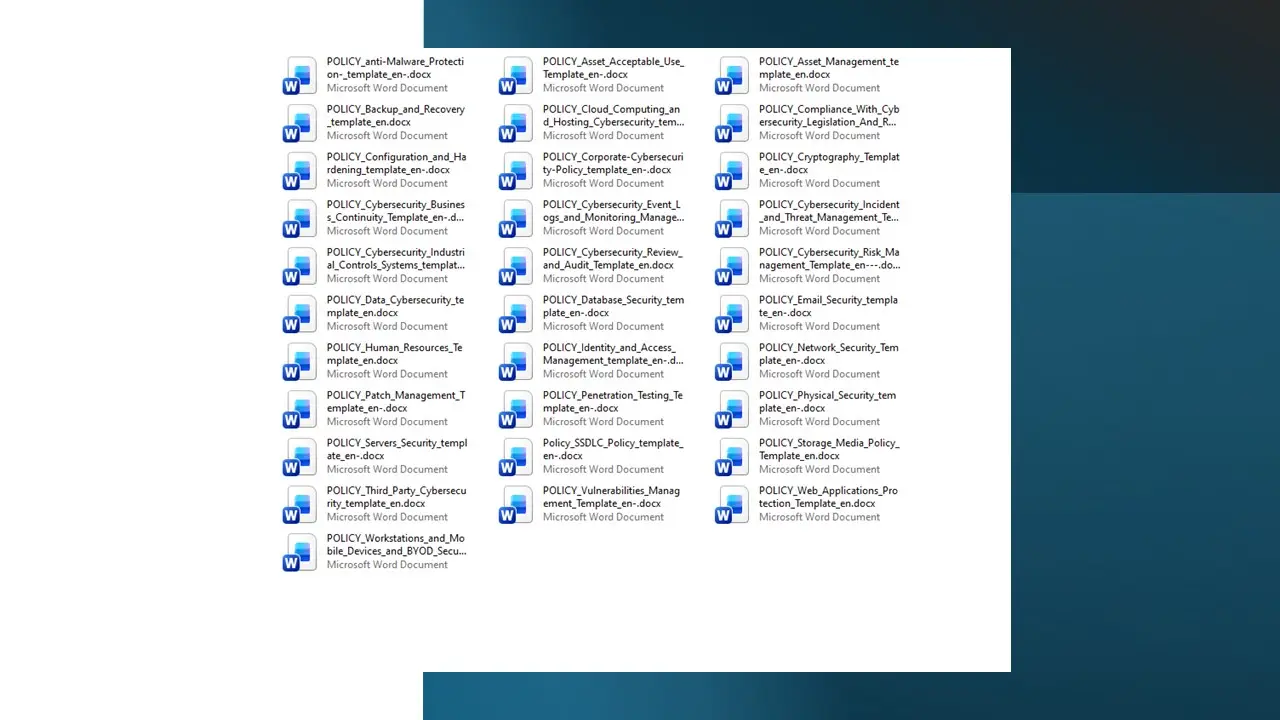Image resolution: width=1280 pixels, height=720 pixels.
Task: Click the Backup and Recovery document icon
Action: click(x=300, y=123)
